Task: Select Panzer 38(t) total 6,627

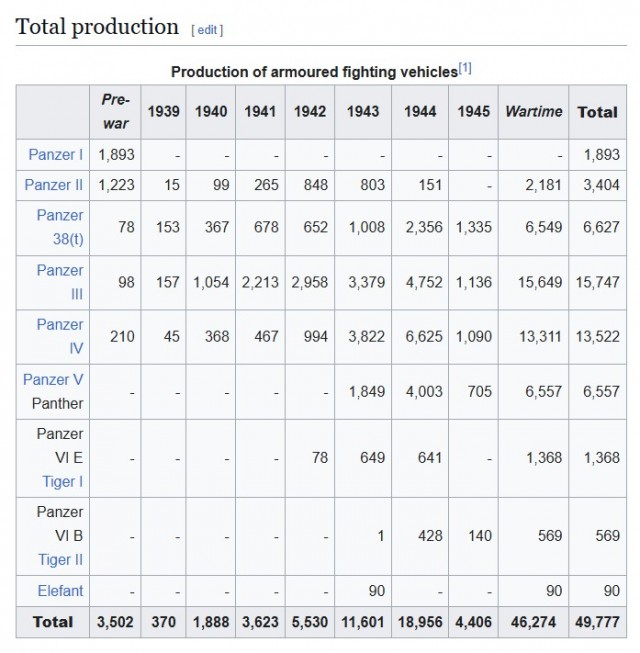Action: coord(601,227)
